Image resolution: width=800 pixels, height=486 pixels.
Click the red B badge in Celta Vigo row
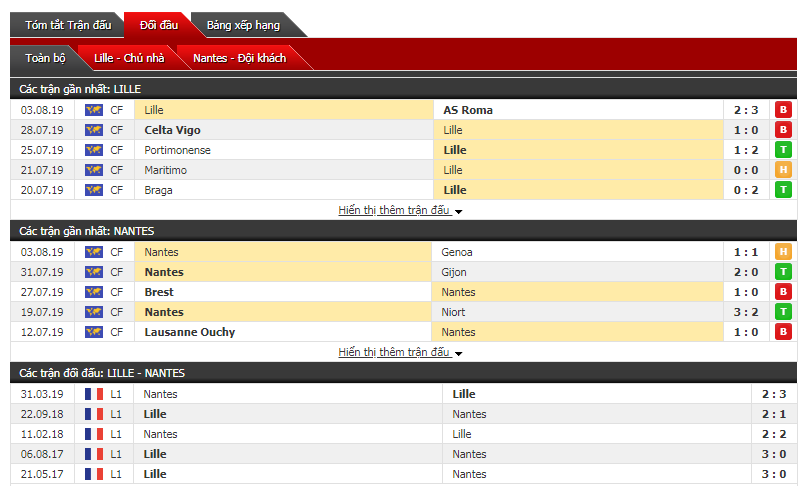(783, 130)
